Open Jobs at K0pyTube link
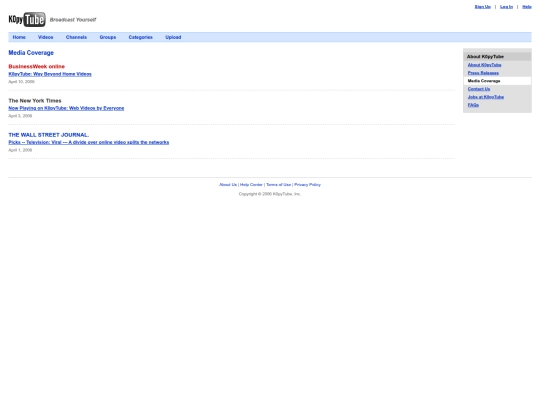 point(486,97)
